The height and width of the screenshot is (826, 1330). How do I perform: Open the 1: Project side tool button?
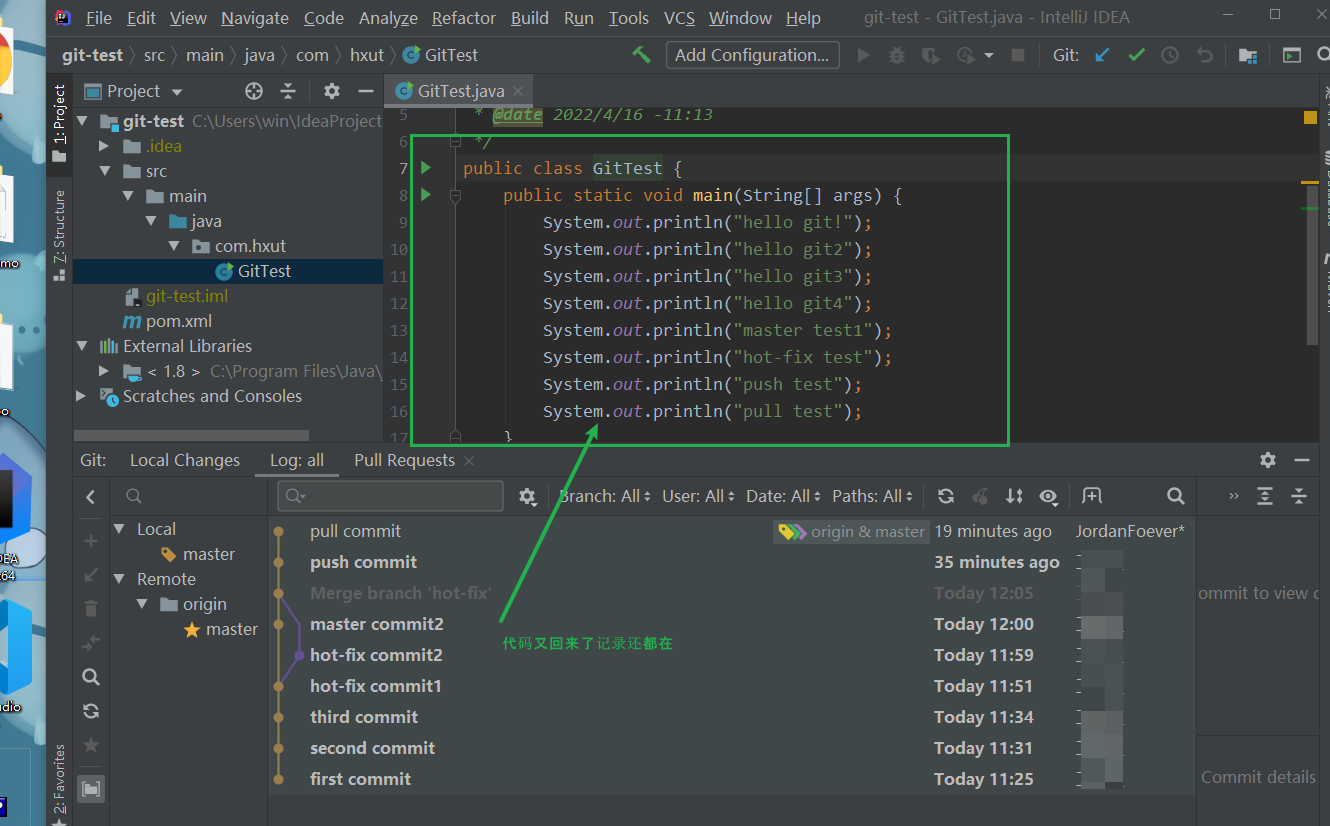pyautogui.click(x=59, y=122)
